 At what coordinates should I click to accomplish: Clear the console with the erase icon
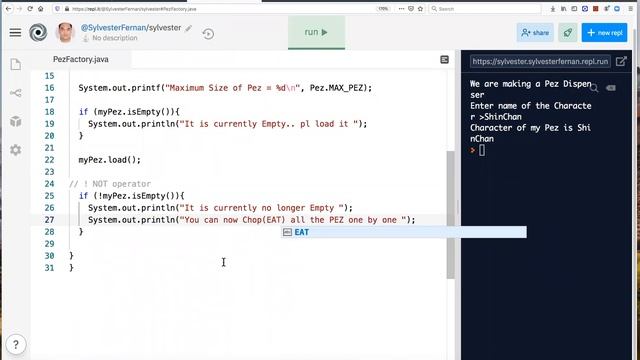611,88
